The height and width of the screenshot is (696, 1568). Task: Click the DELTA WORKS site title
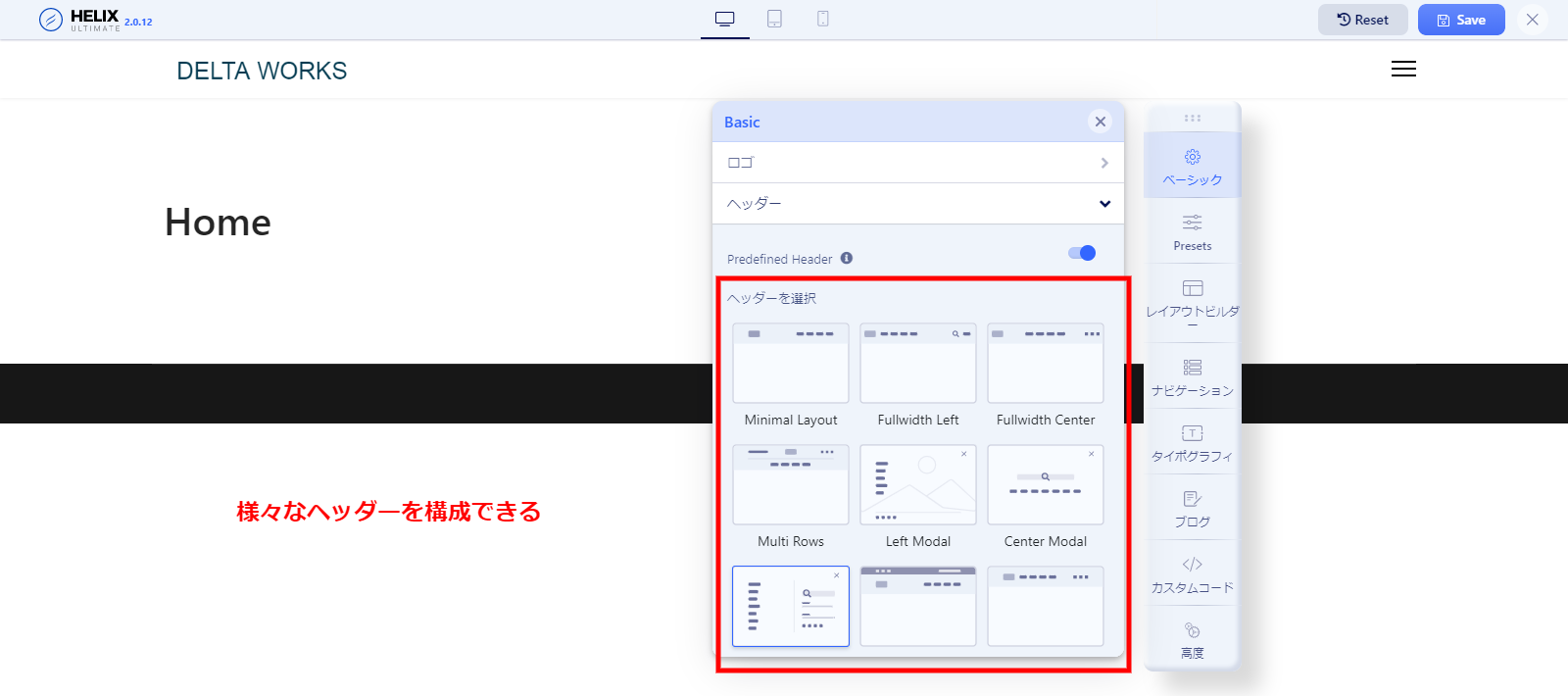[262, 71]
